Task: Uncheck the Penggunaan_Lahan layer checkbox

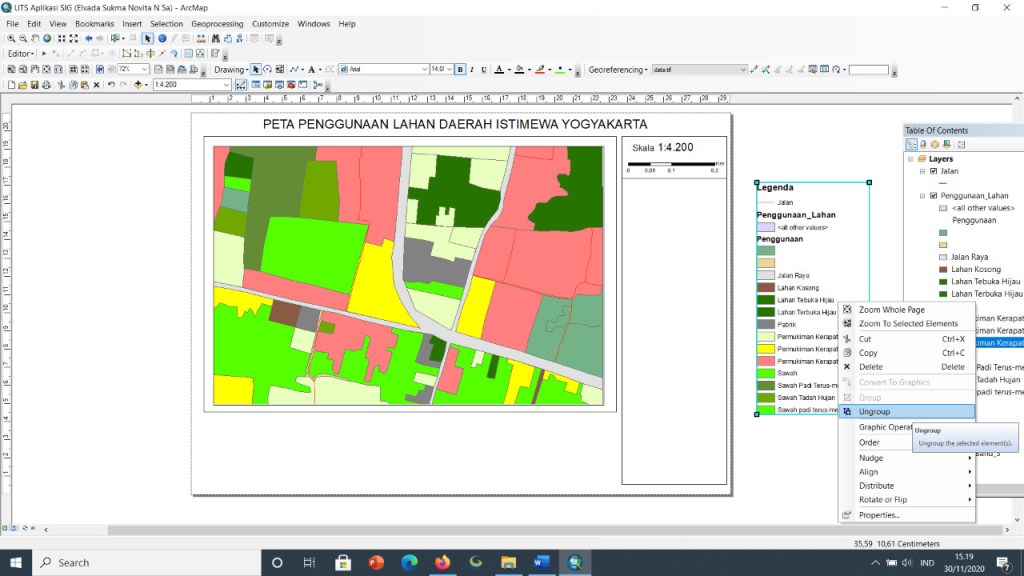Action: tap(933, 195)
